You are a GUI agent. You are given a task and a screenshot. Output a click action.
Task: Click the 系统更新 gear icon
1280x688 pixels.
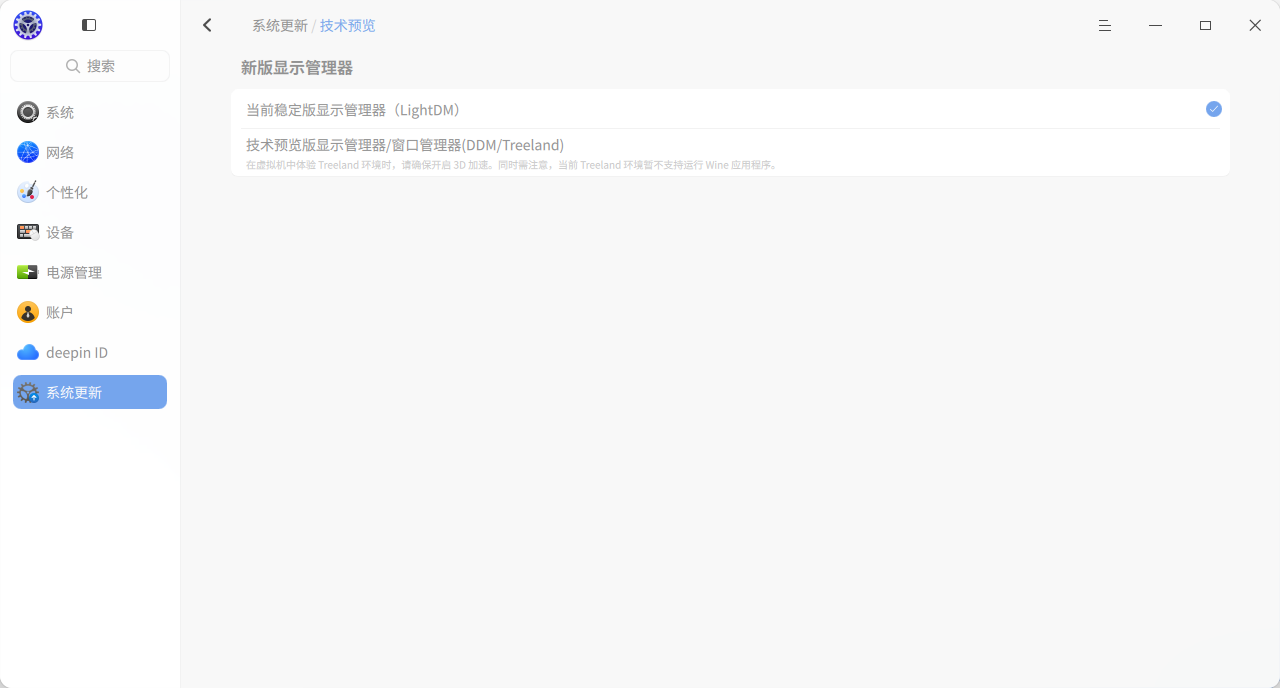(x=28, y=393)
